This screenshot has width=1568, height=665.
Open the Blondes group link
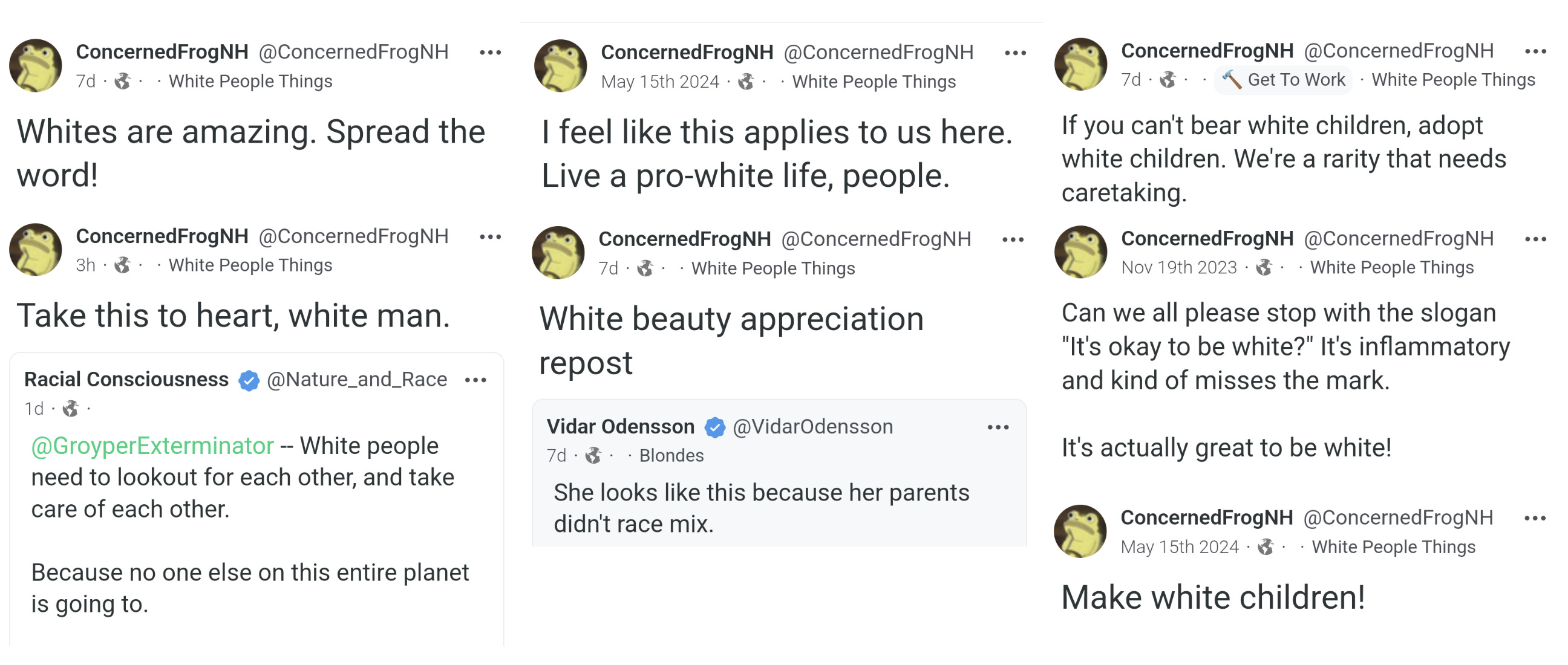click(671, 456)
